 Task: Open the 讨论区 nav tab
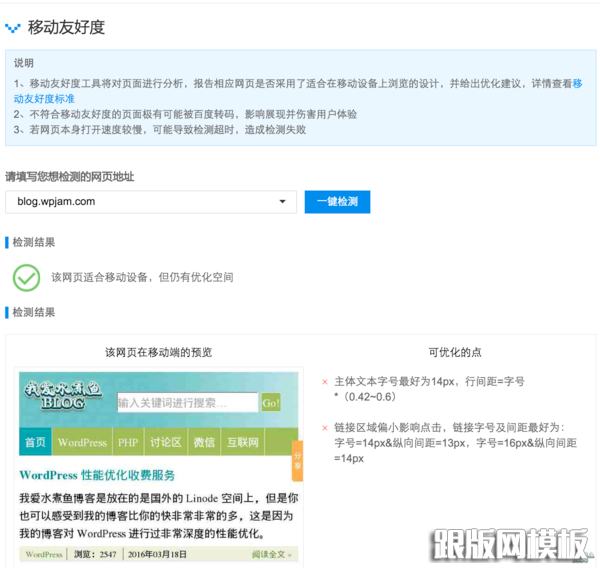point(166,442)
